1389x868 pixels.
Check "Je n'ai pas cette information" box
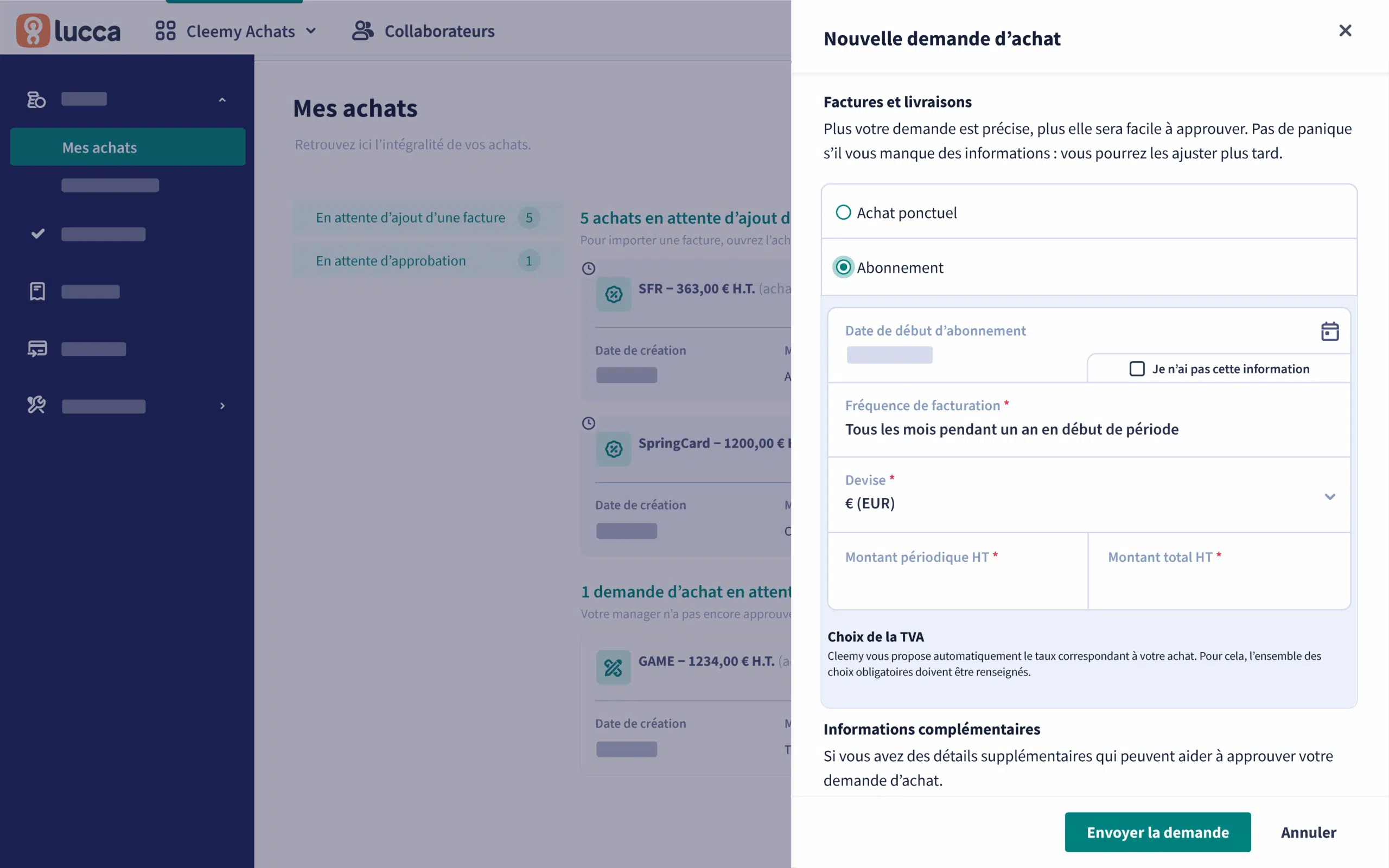click(x=1137, y=368)
